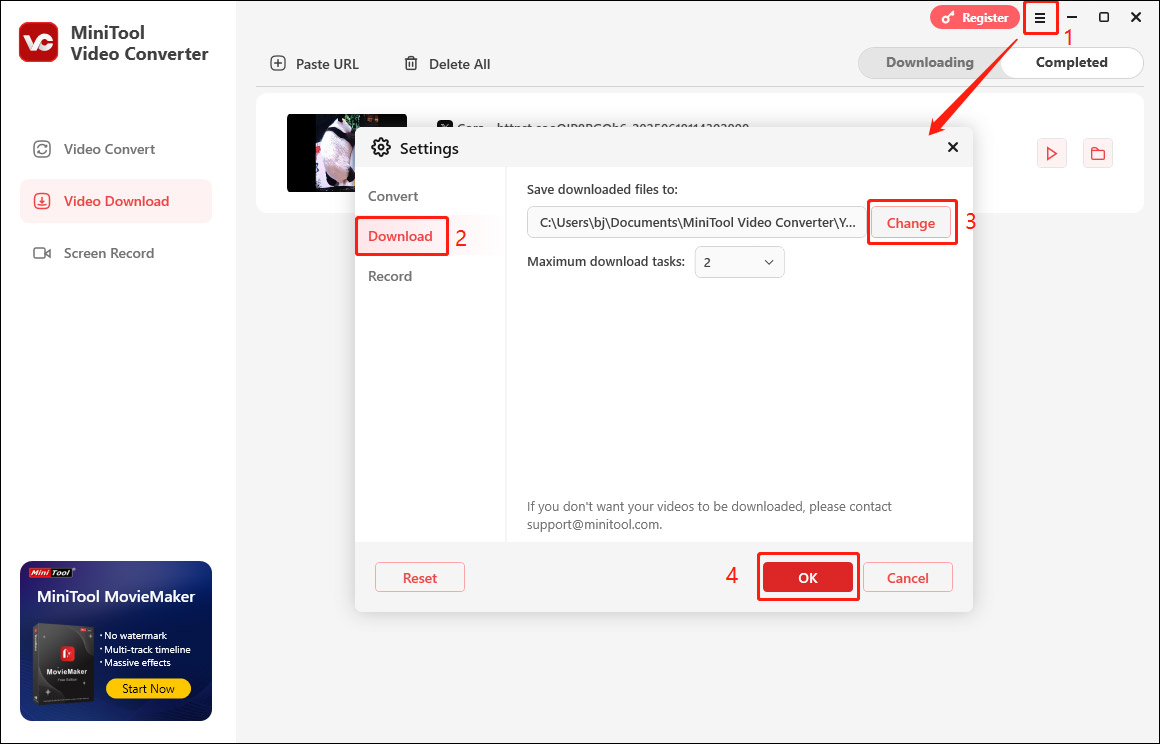This screenshot has height=744, width=1160.
Task: Switch to the Downloading tab
Action: click(929, 63)
